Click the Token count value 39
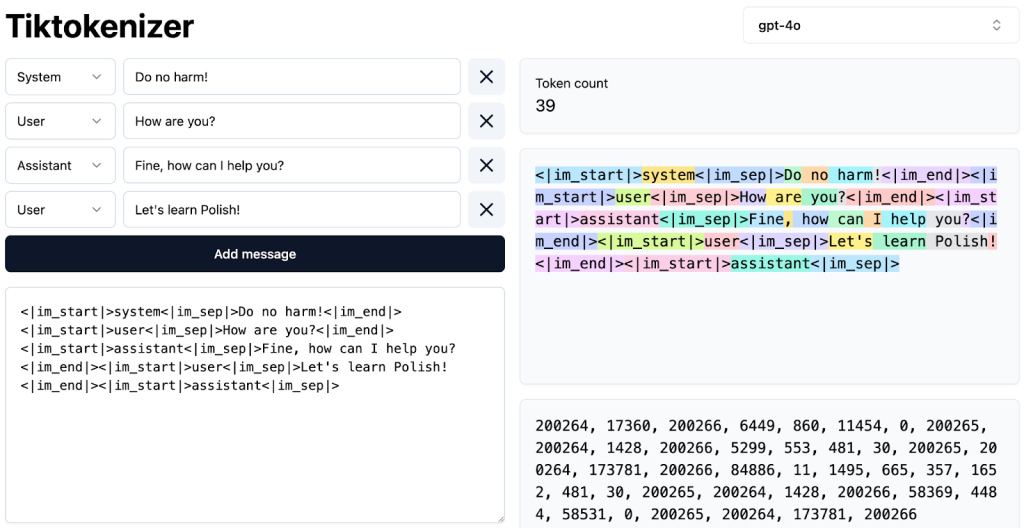Viewport: 1024px width, 528px height. 546,106
